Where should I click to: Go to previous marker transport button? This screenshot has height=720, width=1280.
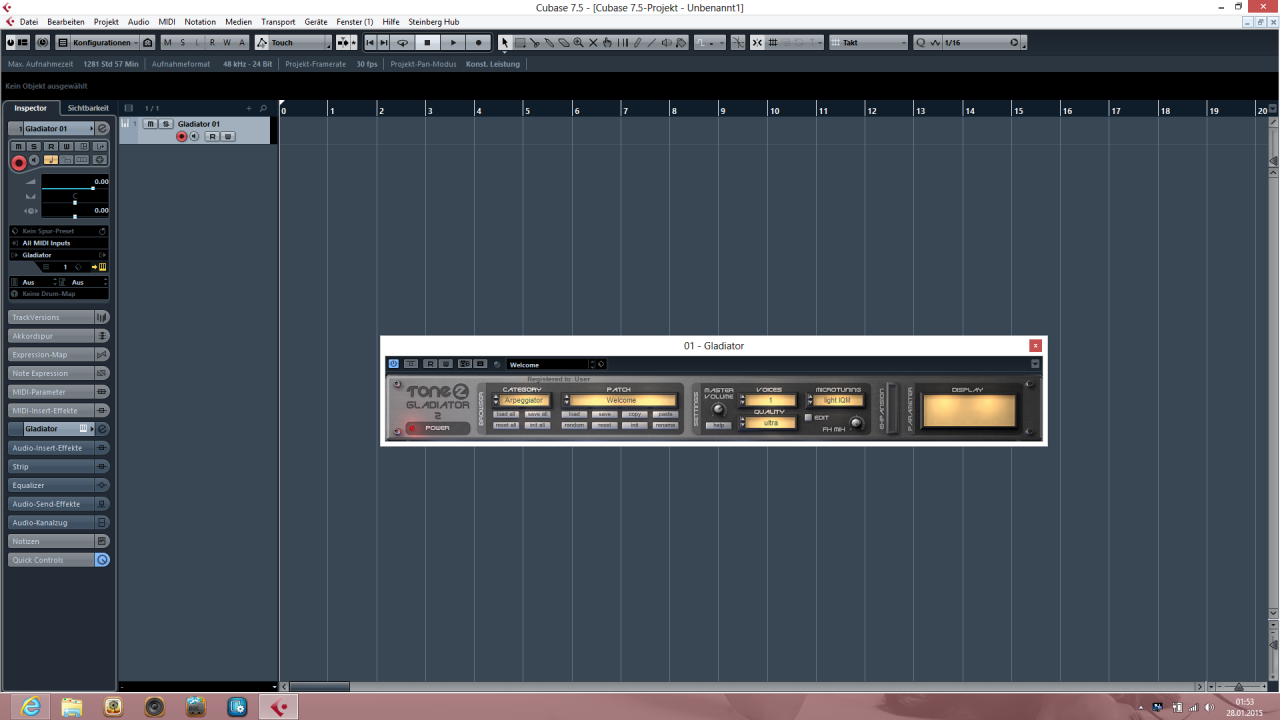click(x=370, y=43)
